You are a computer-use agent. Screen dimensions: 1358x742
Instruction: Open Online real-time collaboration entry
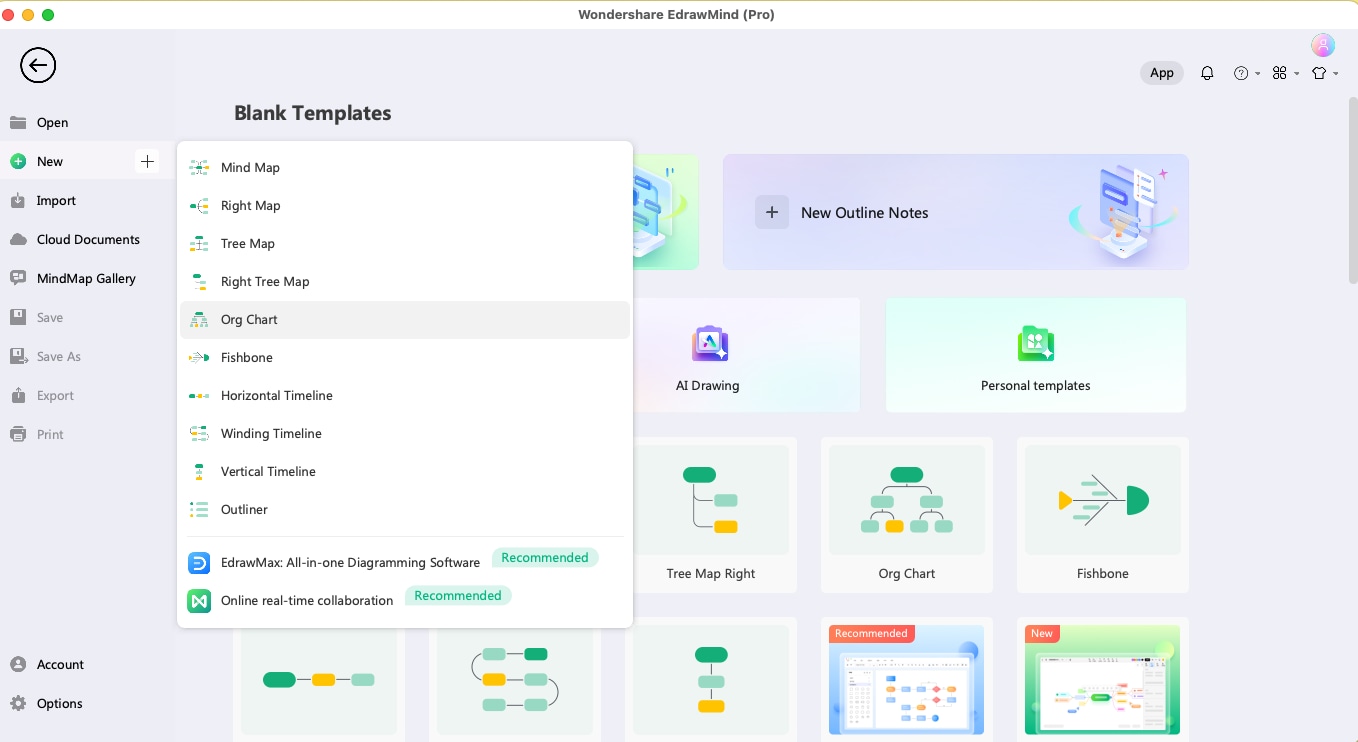tap(405, 600)
